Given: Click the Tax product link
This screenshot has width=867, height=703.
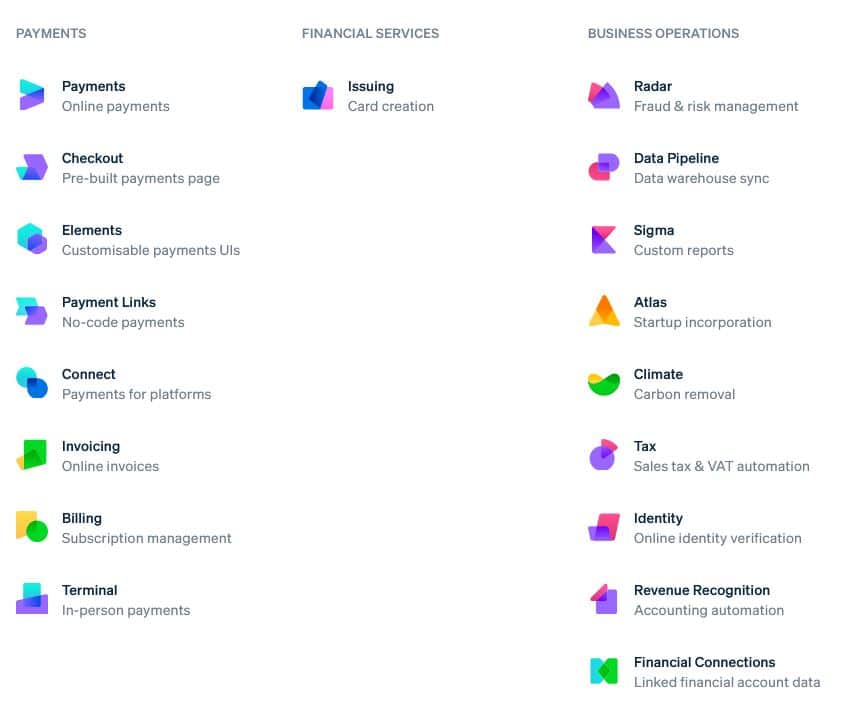Looking at the screenshot, I should coord(644,446).
